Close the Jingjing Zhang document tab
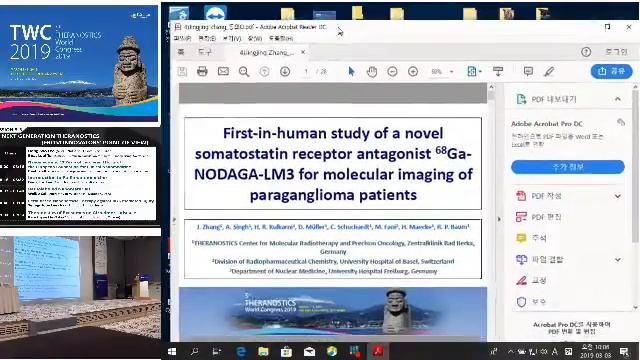The width and height of the screenshot is (640, 360). tap(303, 52)
